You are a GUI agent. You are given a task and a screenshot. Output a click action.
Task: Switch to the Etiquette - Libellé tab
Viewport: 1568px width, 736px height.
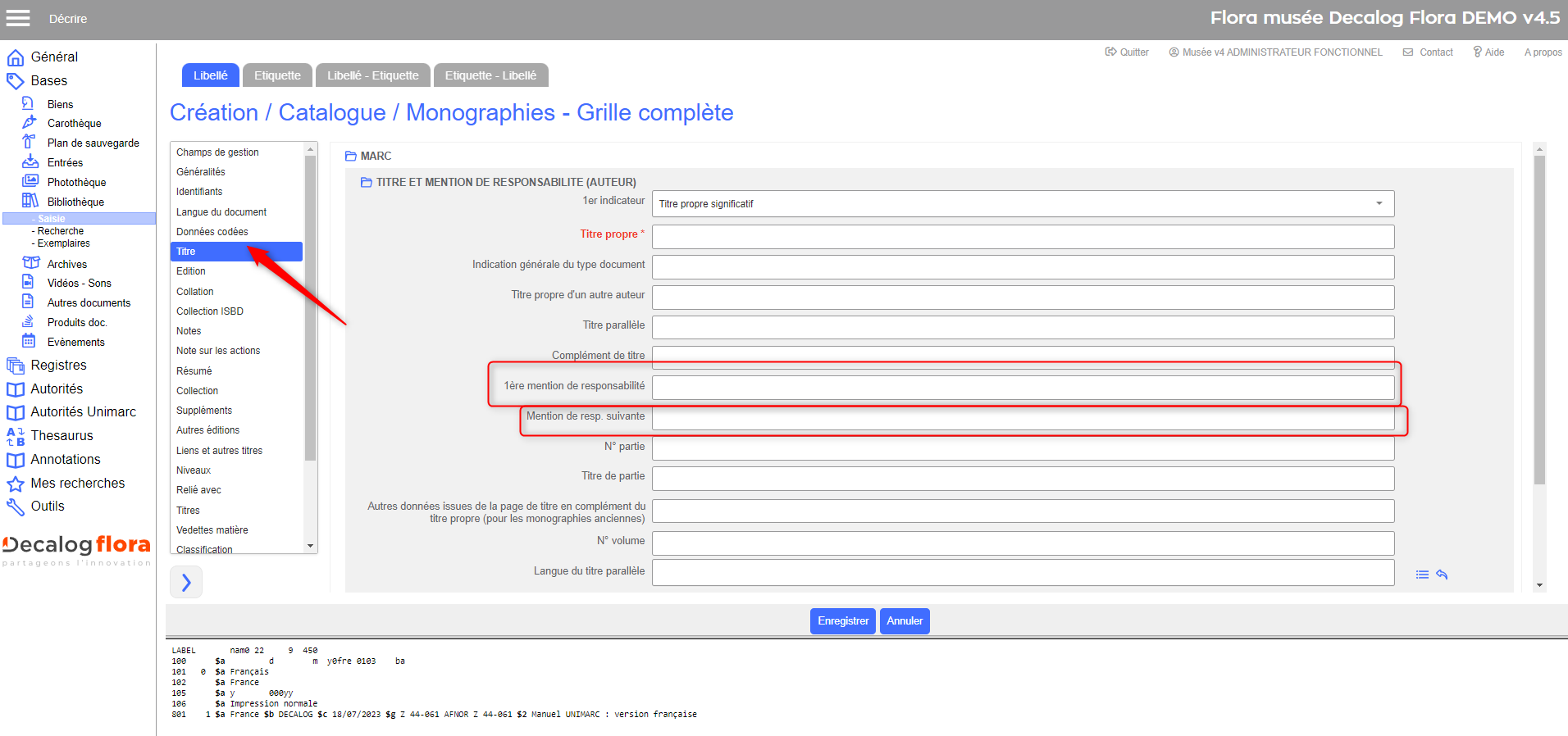point(490,75)
